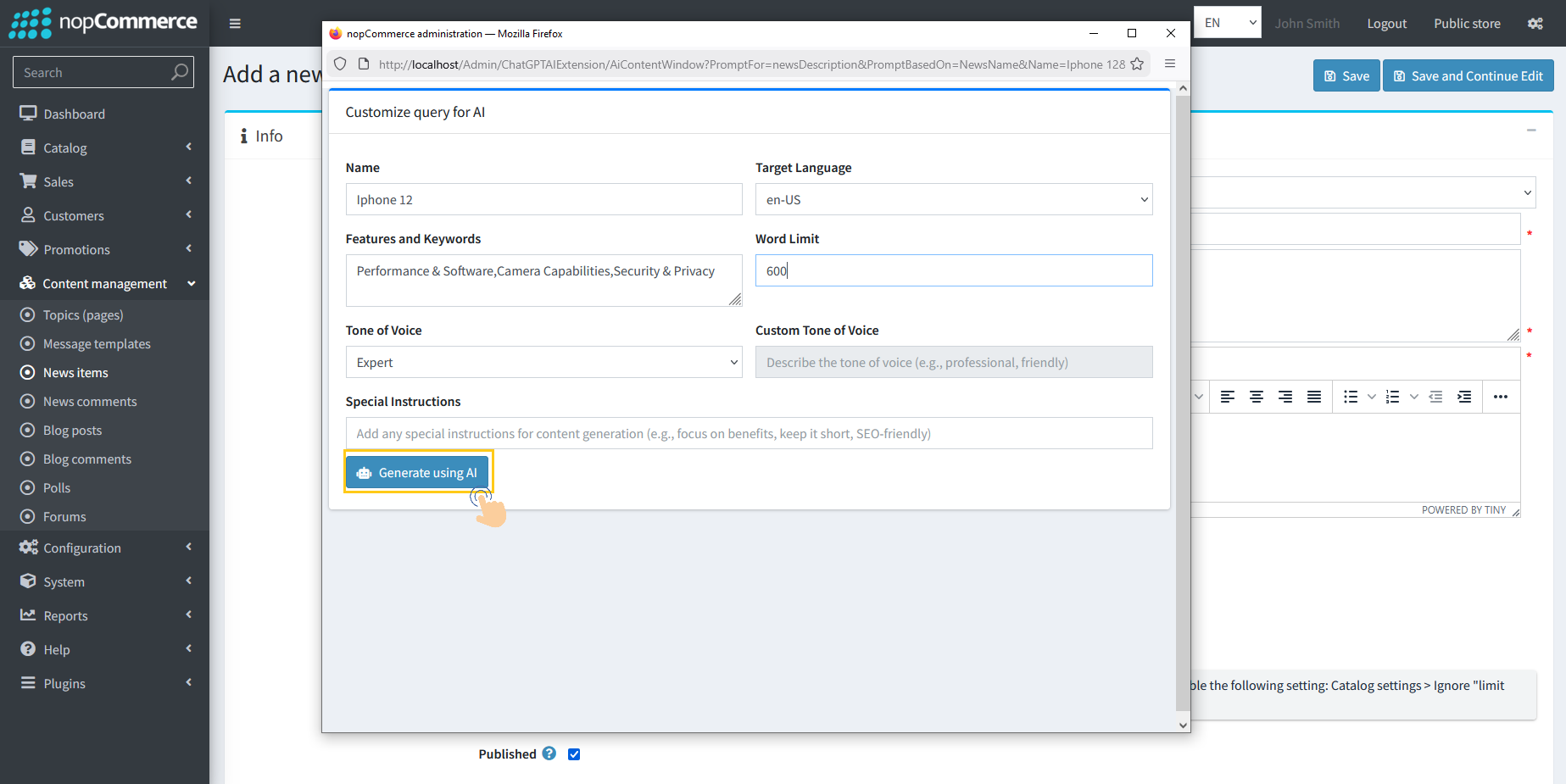Decrease indent in the editor toolbar
This screenshot has height=784, width=1566.
pos(1435,396)
